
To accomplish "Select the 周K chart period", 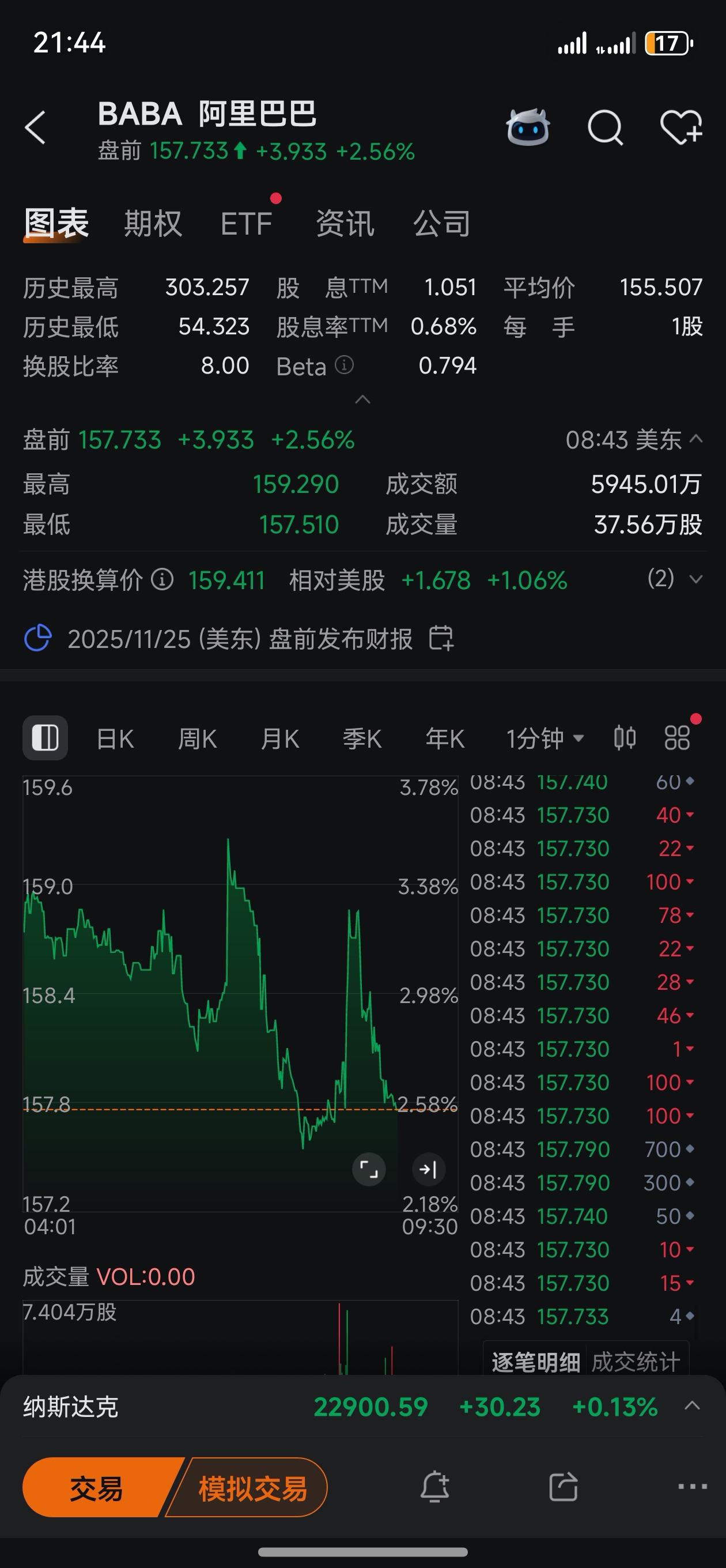I will pyautogui.click(x=197, y=738).
